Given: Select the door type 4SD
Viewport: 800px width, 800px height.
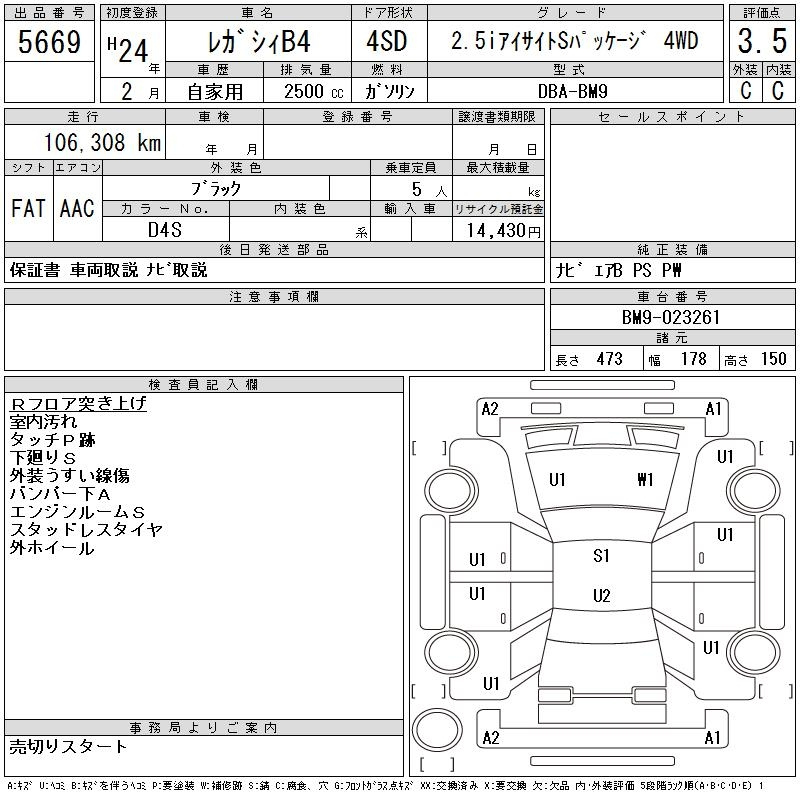Looking at the screenshot, I should click(x=387, y=41).
